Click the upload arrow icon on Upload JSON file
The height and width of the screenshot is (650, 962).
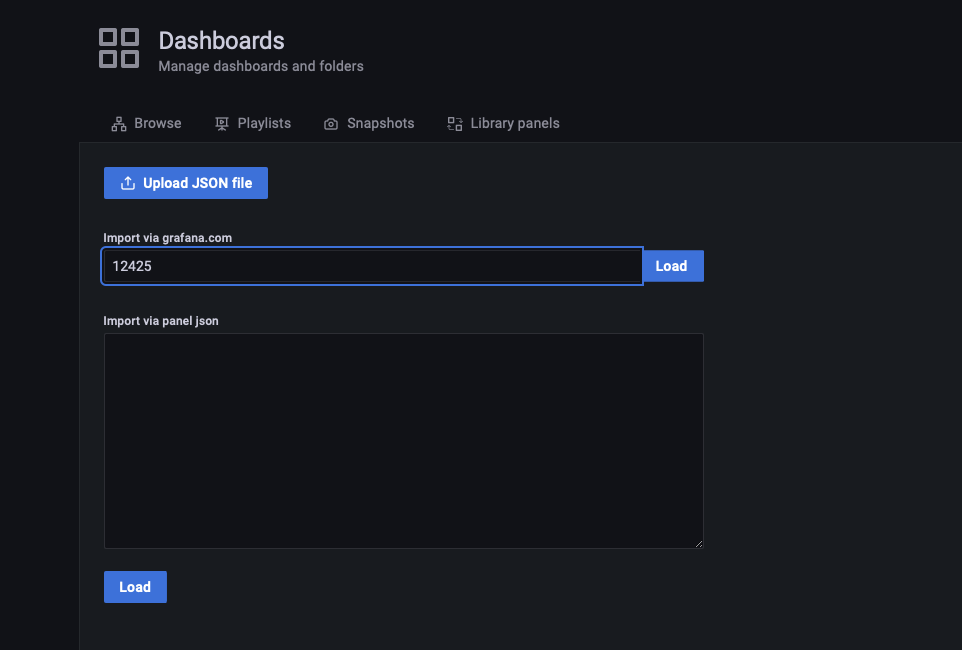click(127, 183)
